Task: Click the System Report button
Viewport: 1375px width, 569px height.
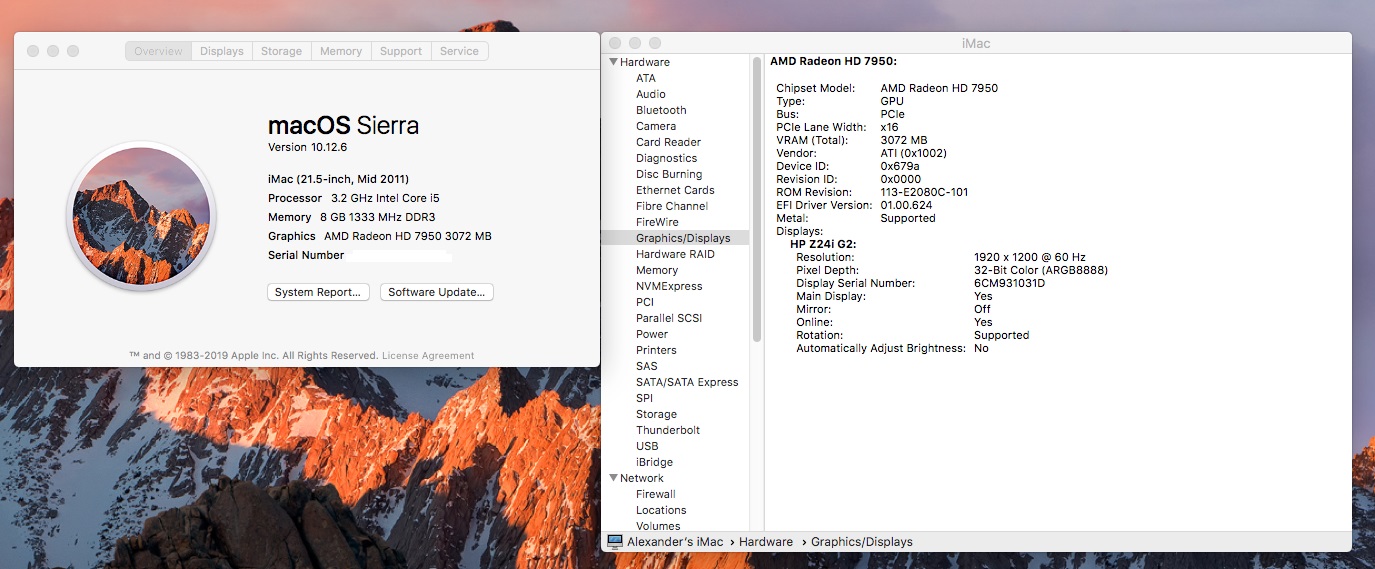Action: [x=319, y=292]
